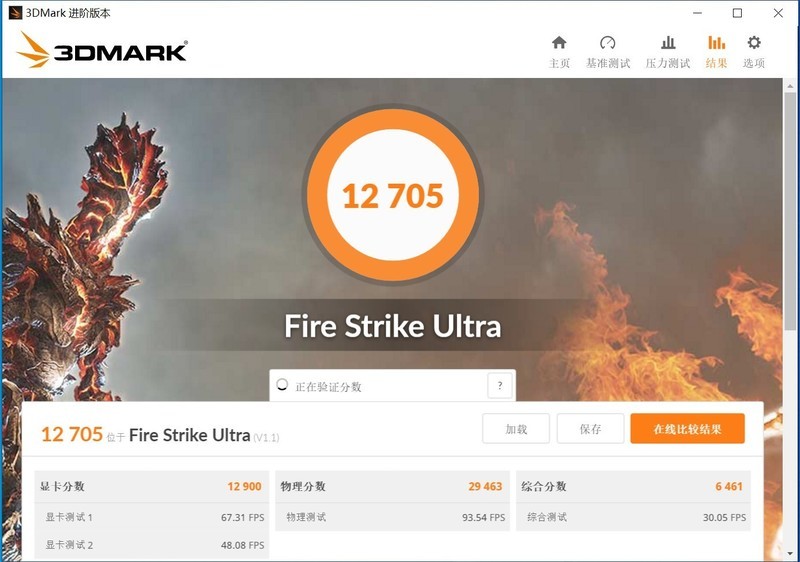Click the 保存 save button

pos(590,428)
